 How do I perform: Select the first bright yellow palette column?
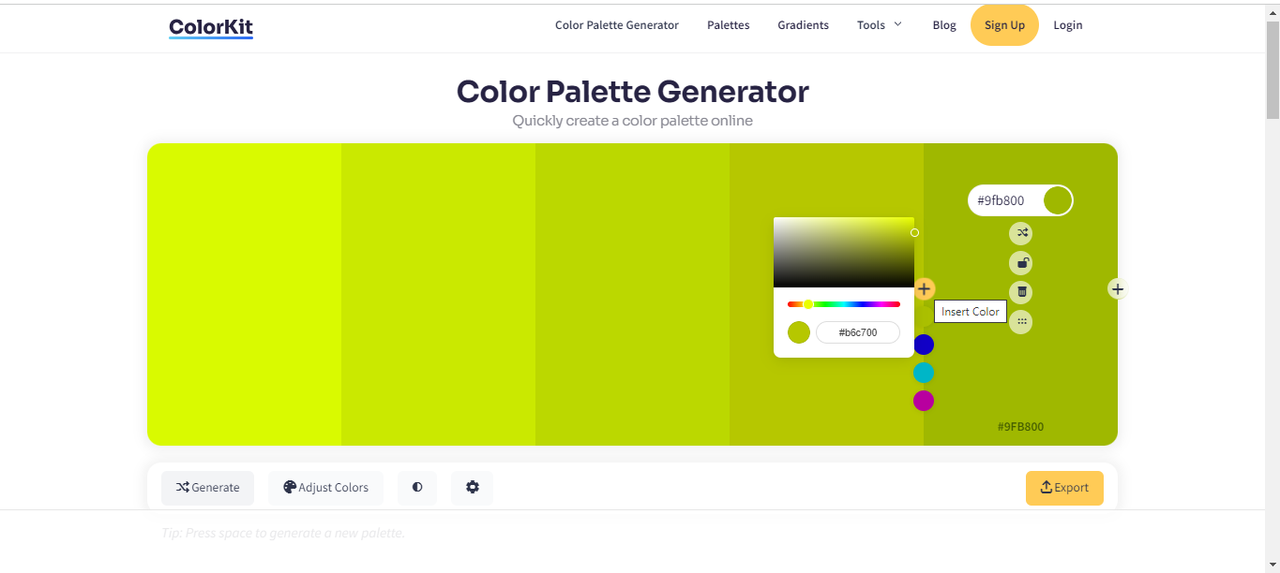point(244,295)
